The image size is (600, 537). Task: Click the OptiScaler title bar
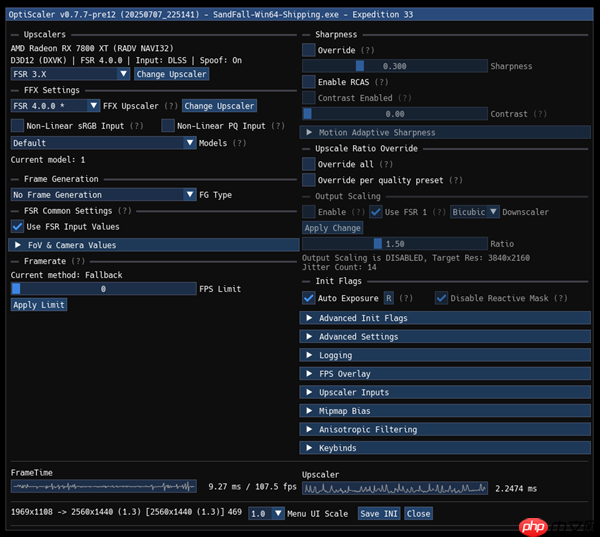[x=300, y=15]
